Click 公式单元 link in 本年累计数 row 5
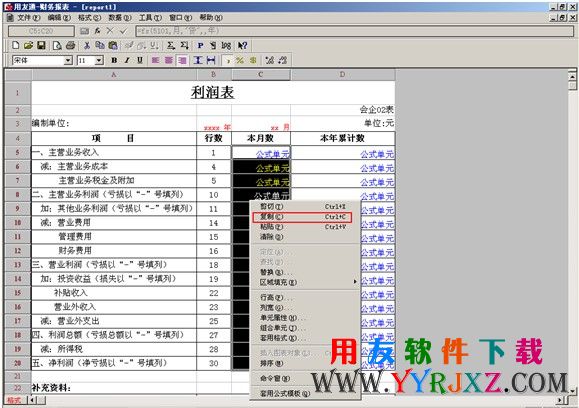This screenshot has width=579, height=408. [377, 154]
